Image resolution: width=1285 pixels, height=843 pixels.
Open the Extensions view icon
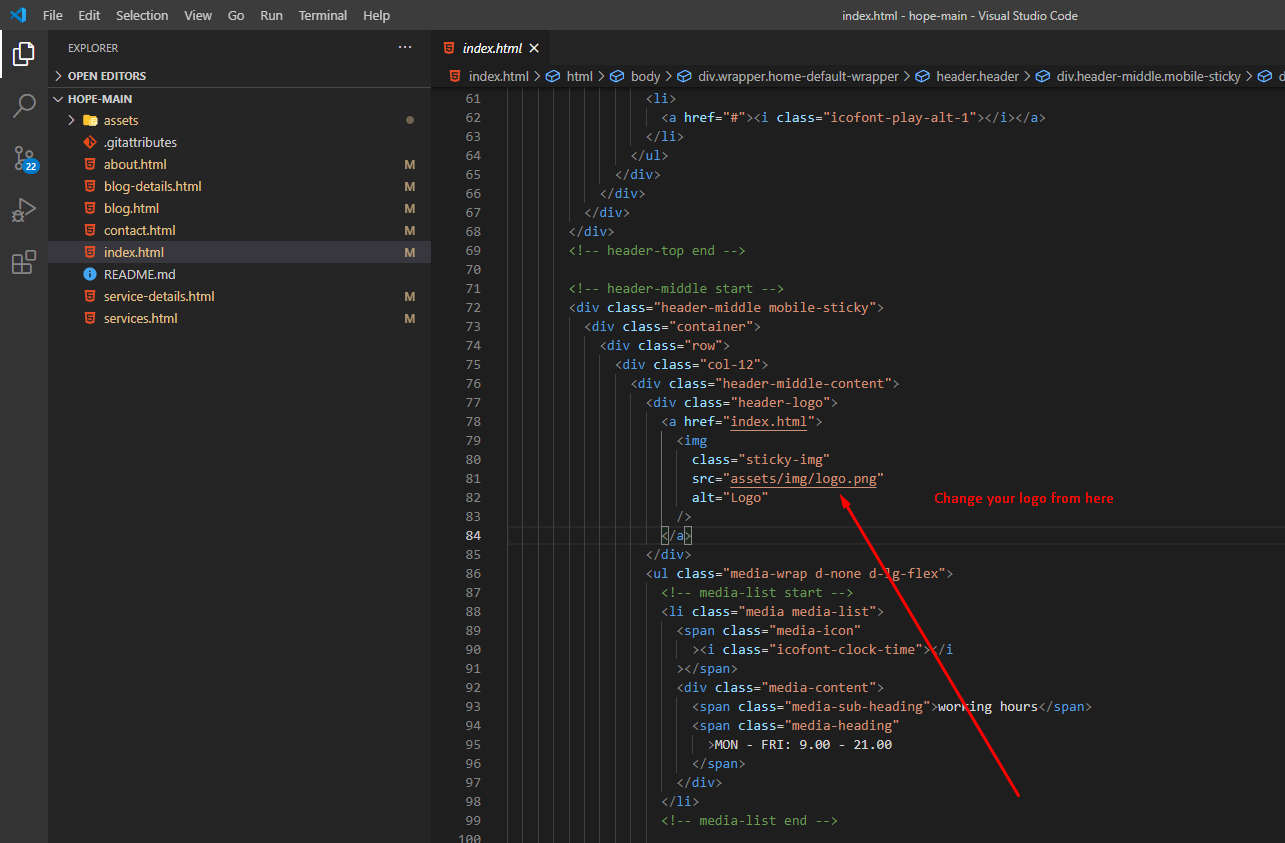click(24, 262)
